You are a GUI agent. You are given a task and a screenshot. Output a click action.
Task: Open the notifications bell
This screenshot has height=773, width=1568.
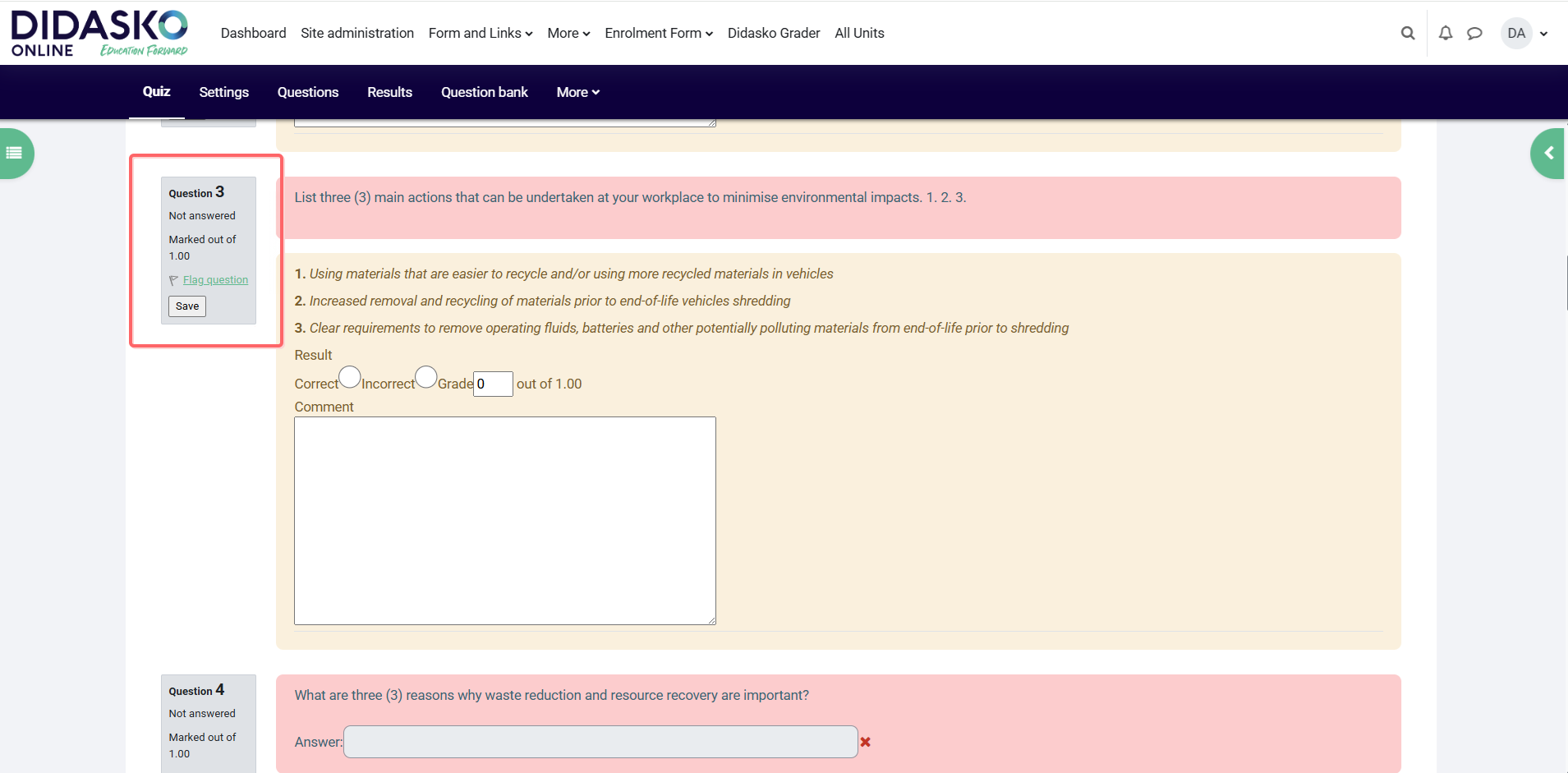click(1445, 34)
